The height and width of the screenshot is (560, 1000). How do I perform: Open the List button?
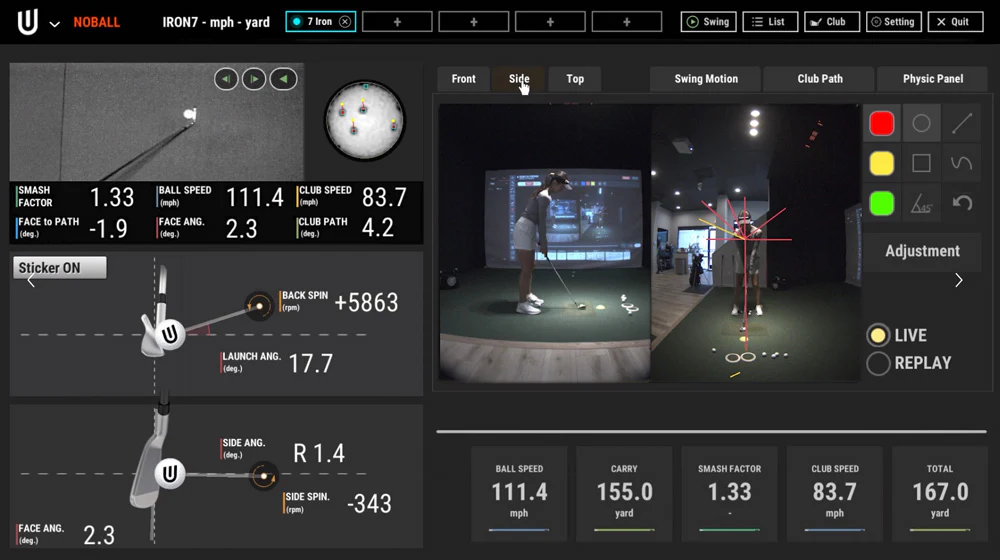click(770, 22)
